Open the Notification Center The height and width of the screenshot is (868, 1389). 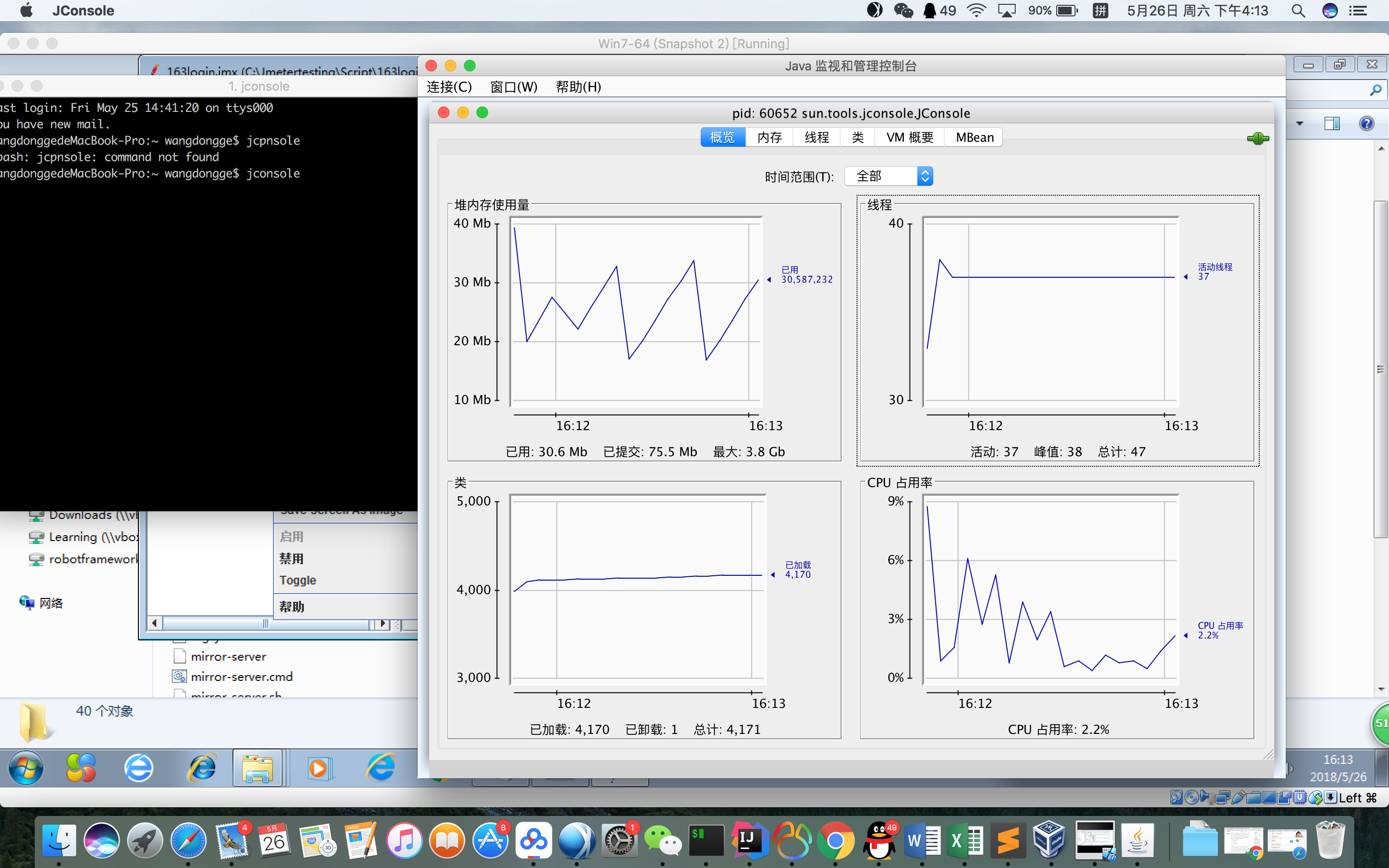[1358, 10]
